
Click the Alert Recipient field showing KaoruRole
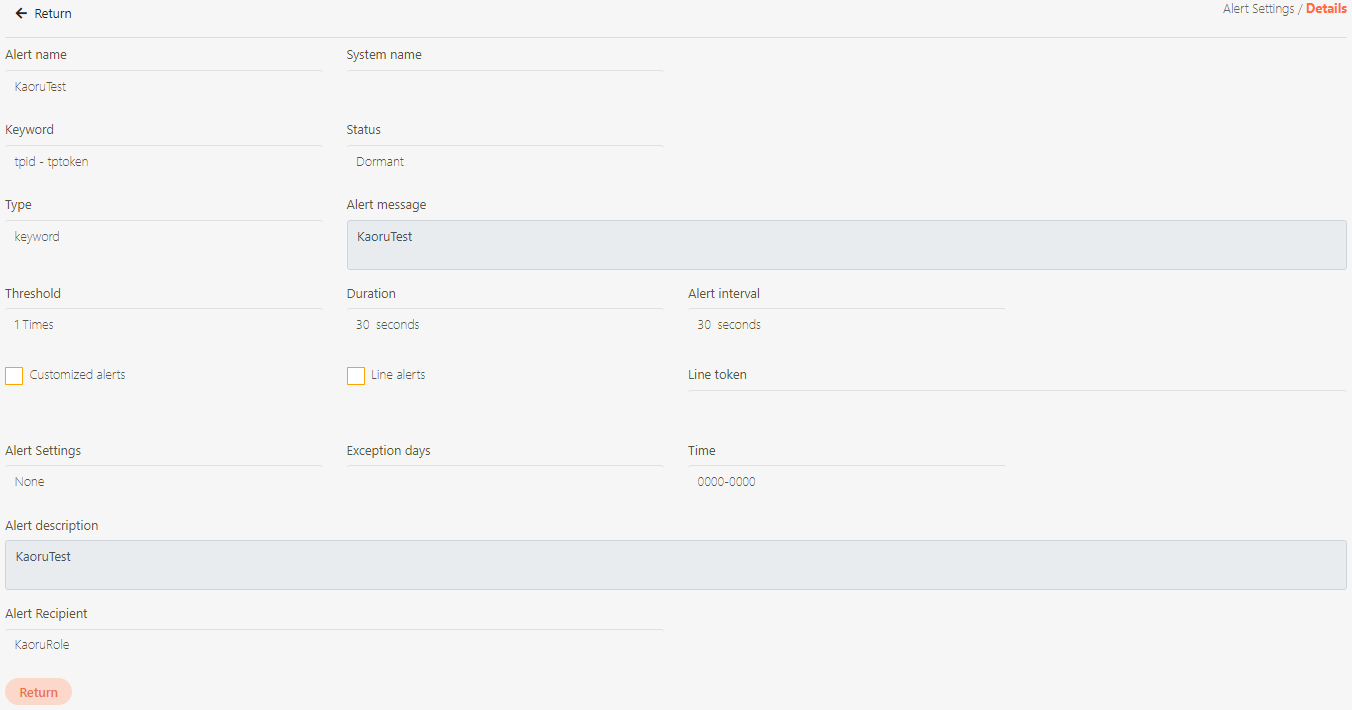pyautogui.click(x=333, y=645)
